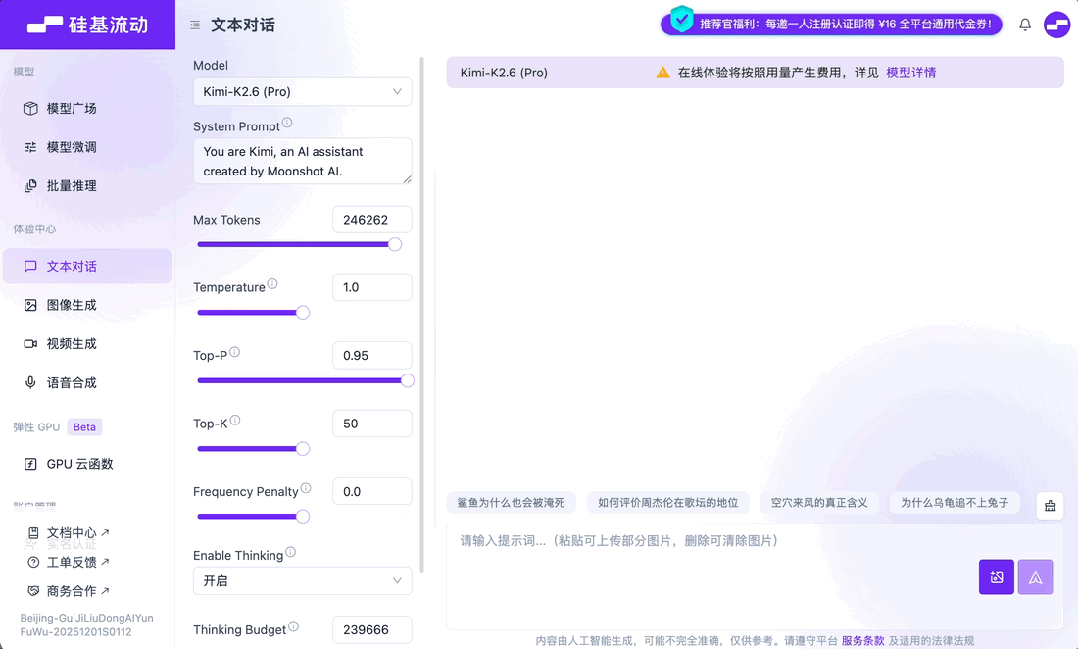Click the 模型微调 sliders icon
The image size is (1078, 649).
30,147
